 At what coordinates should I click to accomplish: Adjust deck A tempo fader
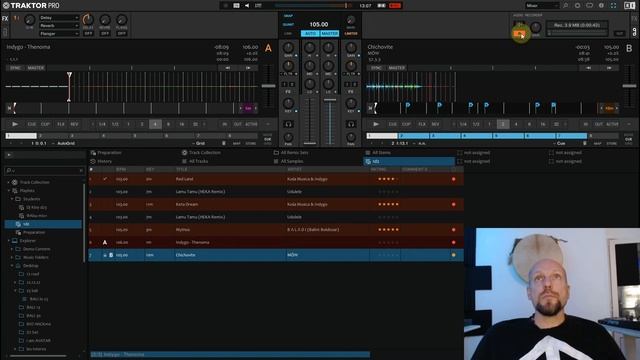268,86
